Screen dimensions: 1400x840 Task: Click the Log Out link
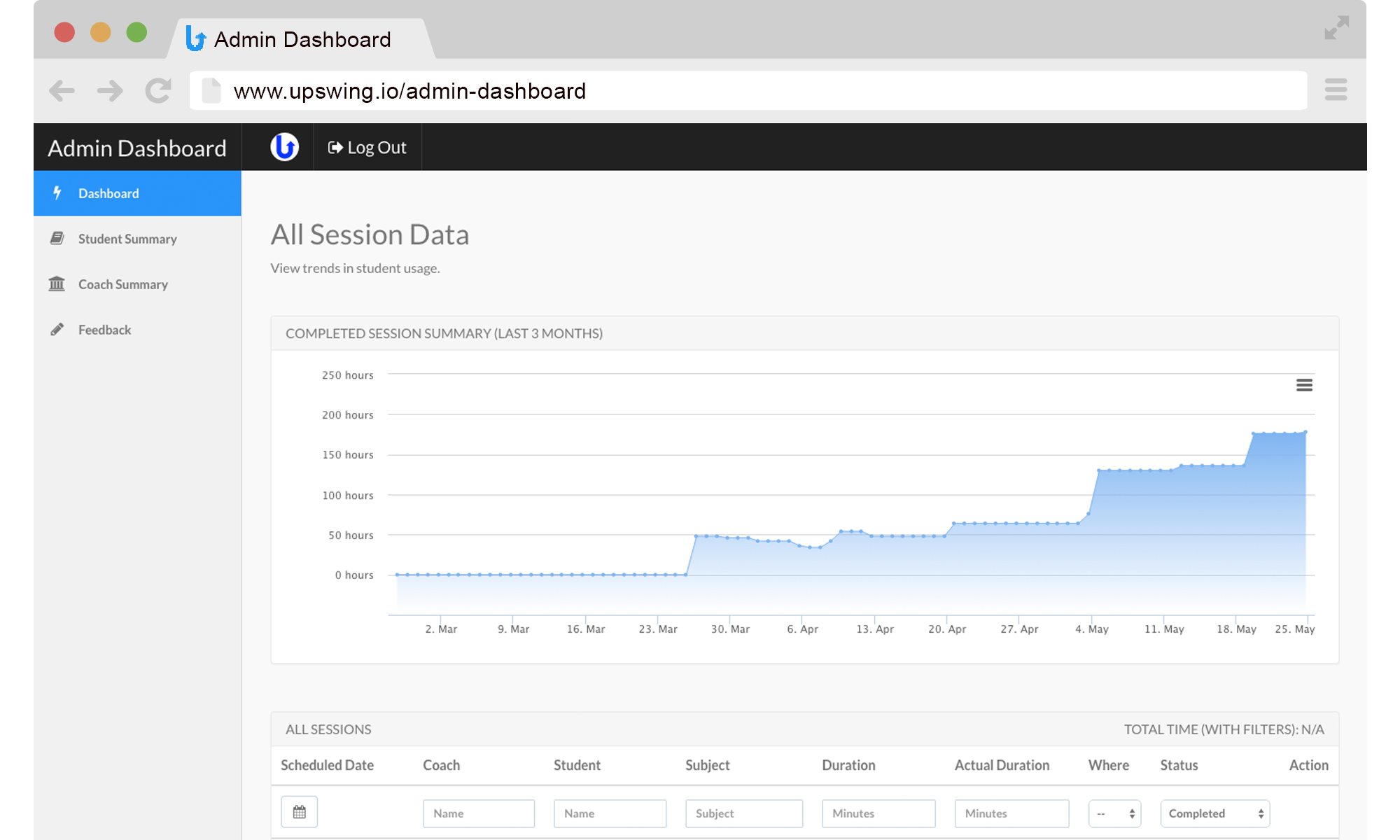point(367,148)
